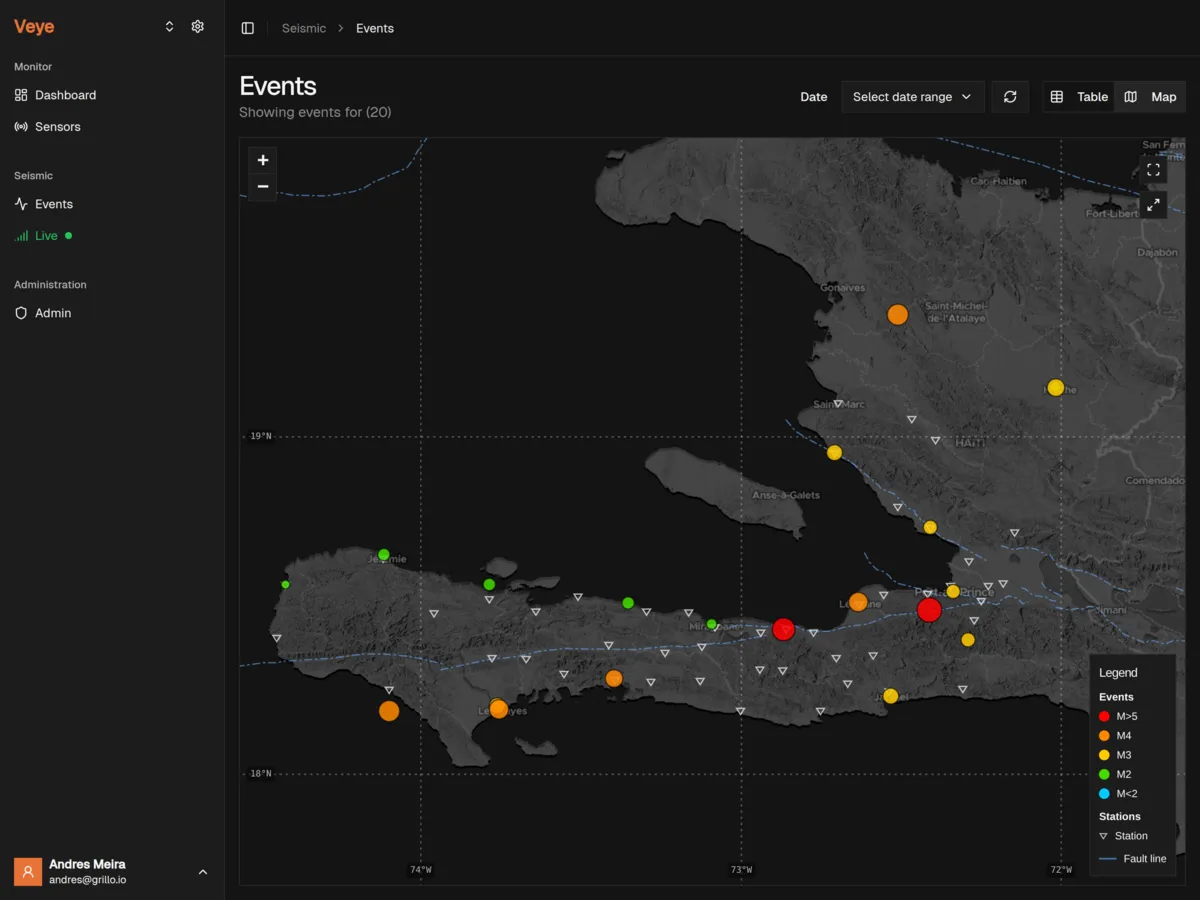Screen dimensions: 1200x900
Task: Open the Select date range dropdown
Action: tap(911, 96)
